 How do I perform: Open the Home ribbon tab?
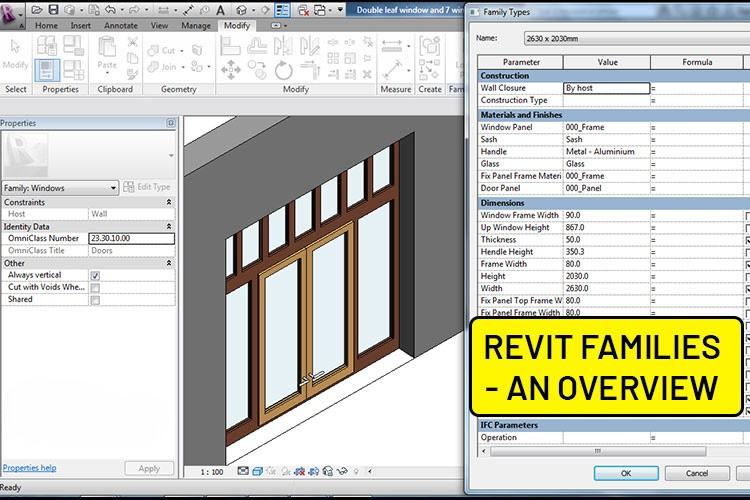pos(46,26)
